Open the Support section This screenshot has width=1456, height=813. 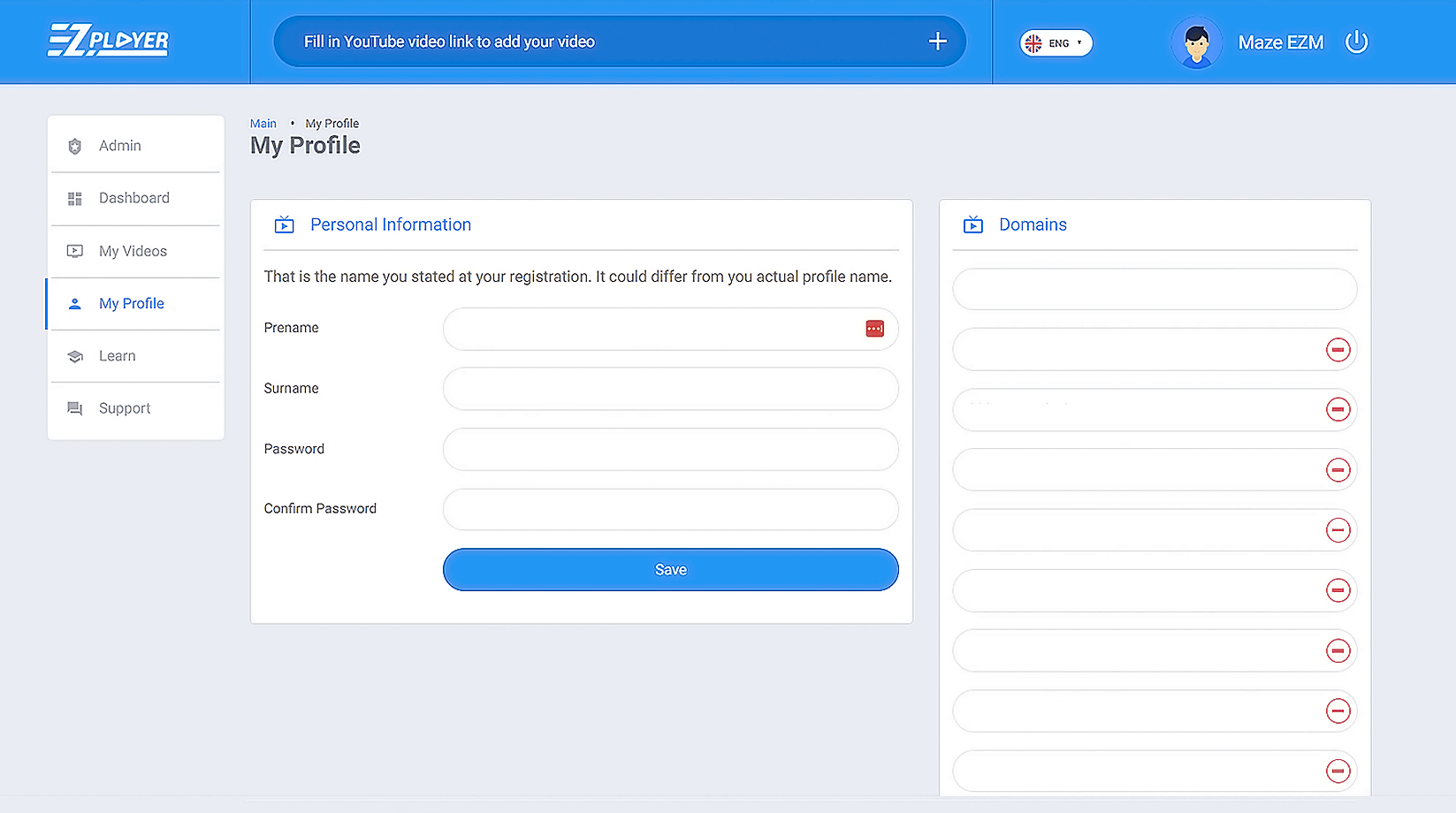click(125, 408)
